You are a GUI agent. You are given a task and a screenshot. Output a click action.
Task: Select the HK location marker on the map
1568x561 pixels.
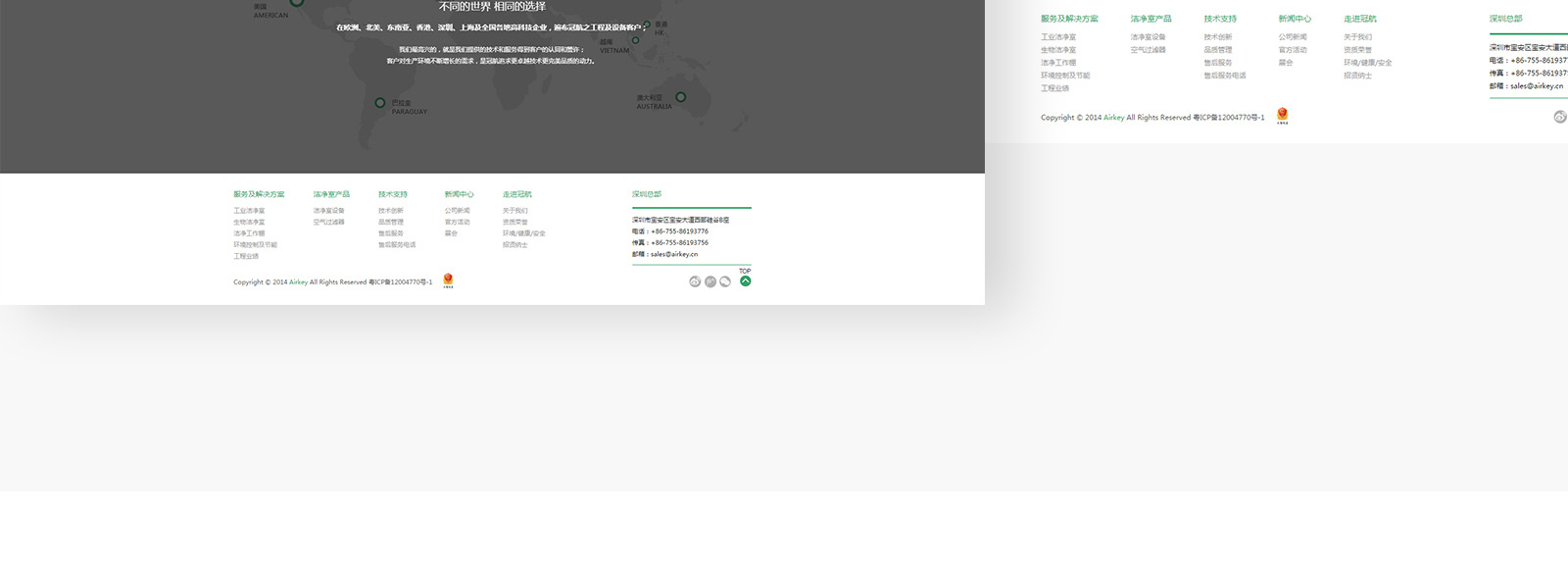coord(647,25)
